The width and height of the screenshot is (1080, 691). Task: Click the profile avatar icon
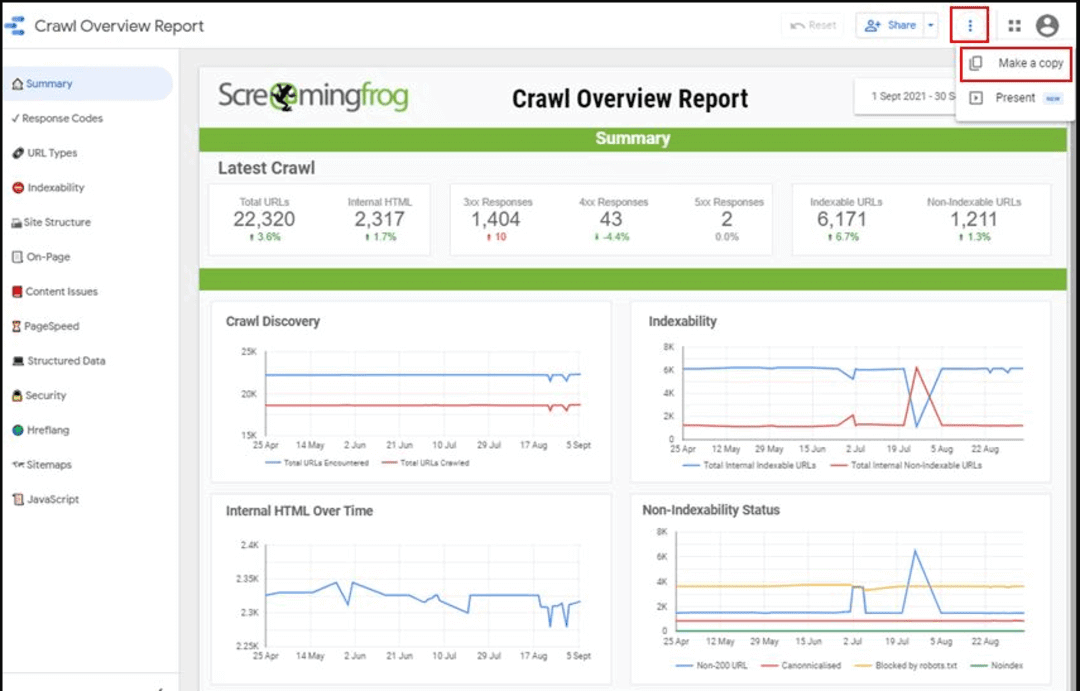pyautogui.click(x=1047, y=25)
